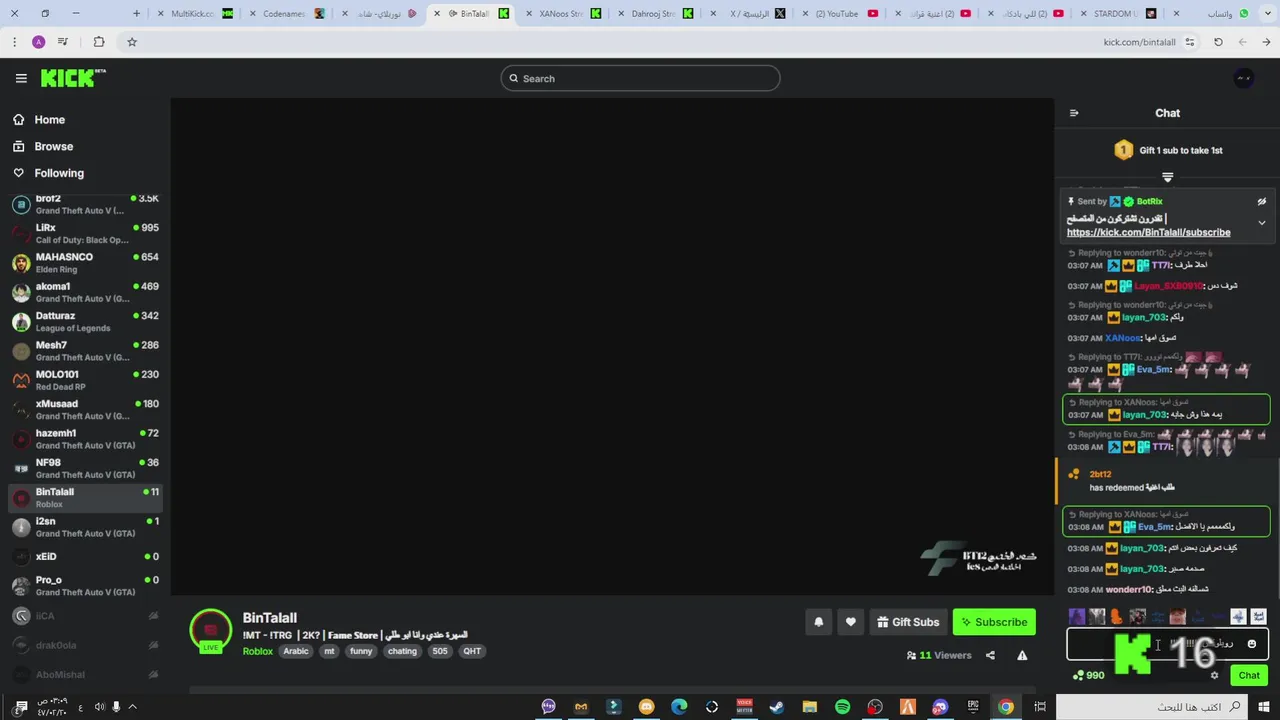Image resolution: width=1280 pixels, height=720 pixels.
Task: Follow the channel with heart icon
Action: click(851, 622)
